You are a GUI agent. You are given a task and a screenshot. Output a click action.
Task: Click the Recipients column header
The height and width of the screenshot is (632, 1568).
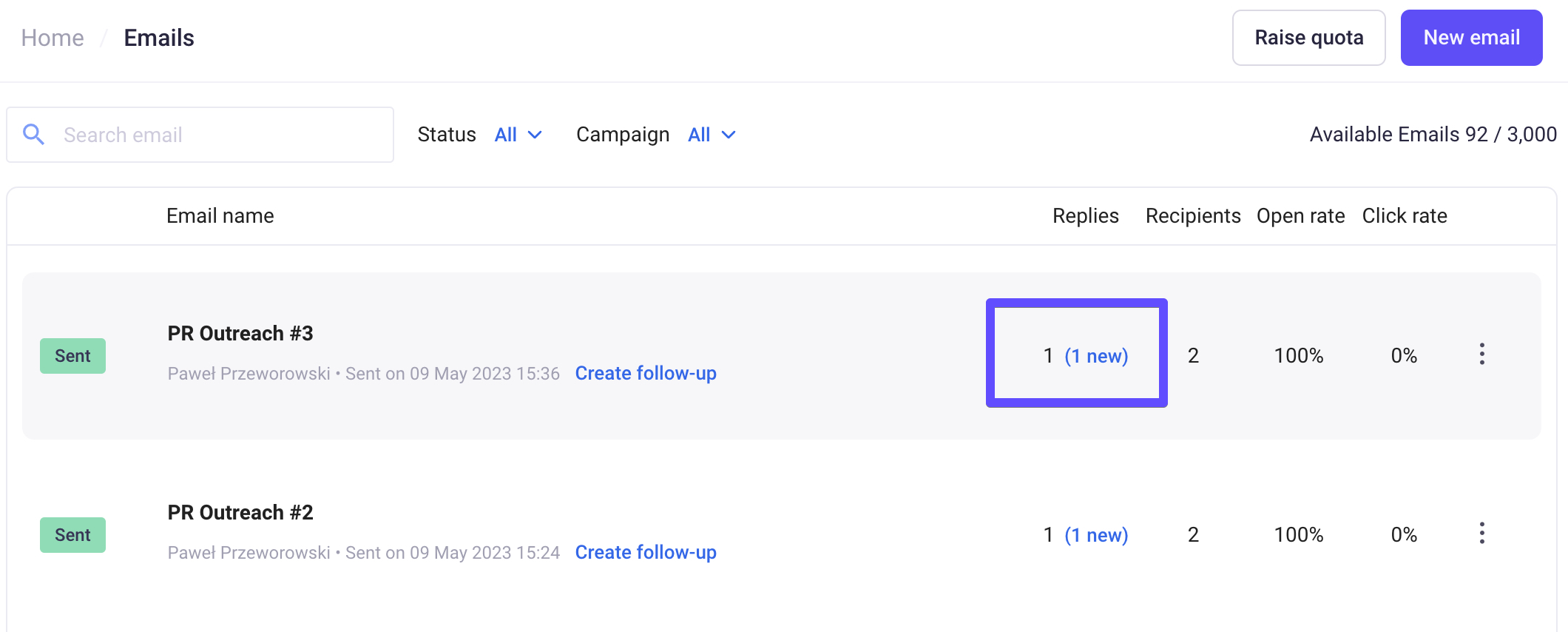pos(1193,216)
